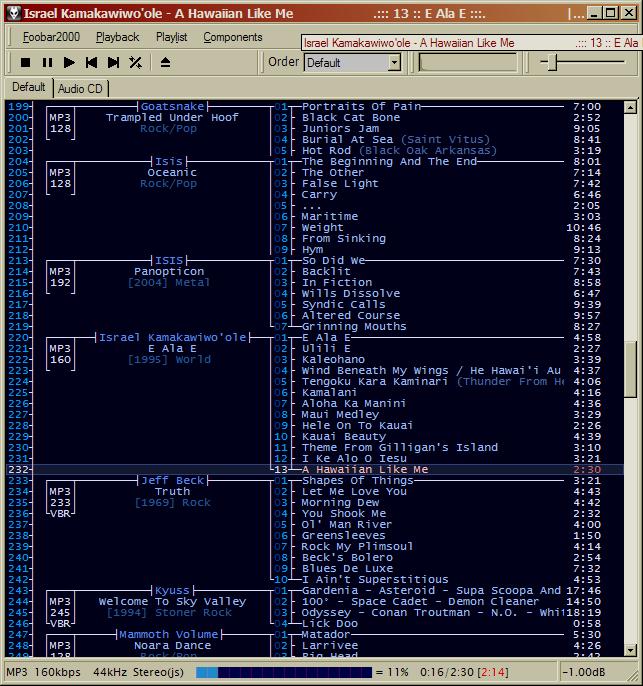Open the Playlist menu
The image size is (643, 686).
(171, 37)
